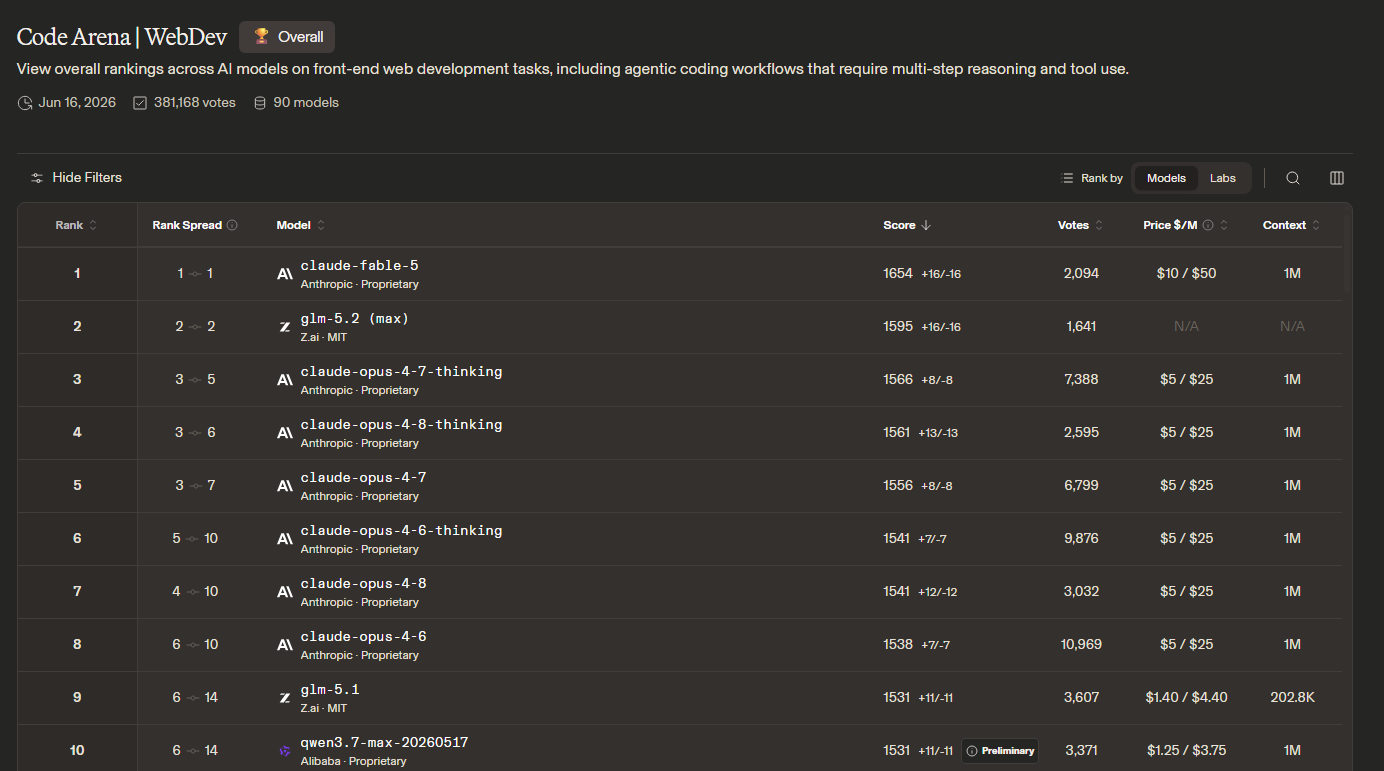Click the N/A price for glm-5.2 (max)

pyautogui.click(x=1186, y=327)
